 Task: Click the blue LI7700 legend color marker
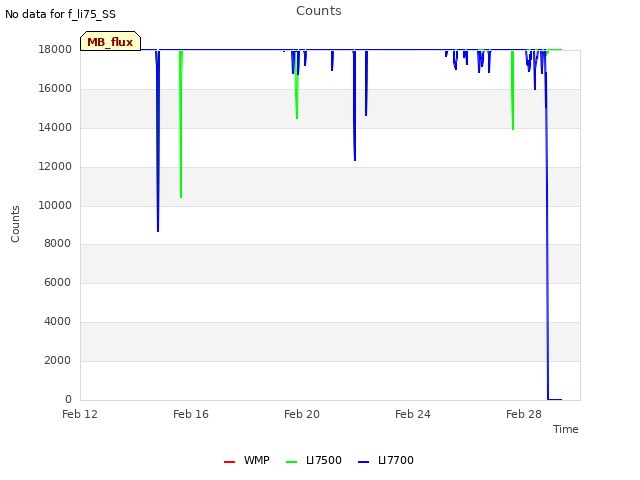coord(363,462)
